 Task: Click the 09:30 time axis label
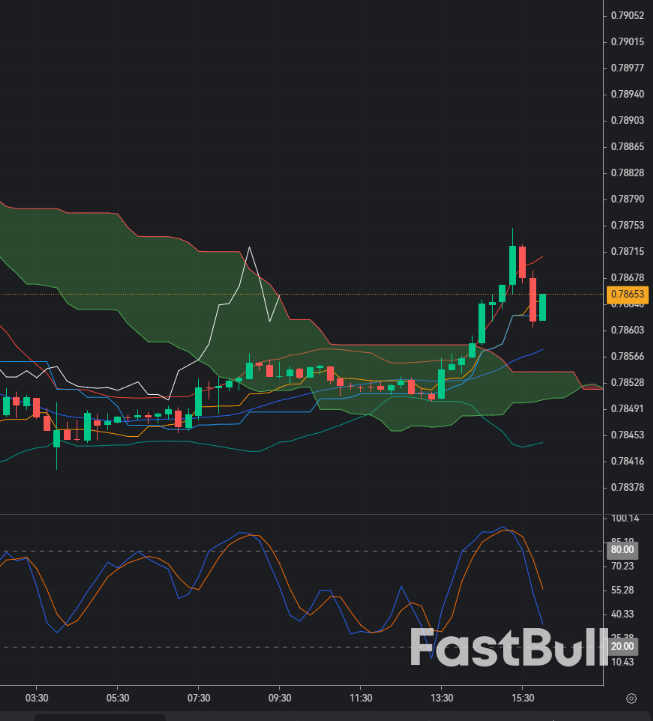point(280,698)
